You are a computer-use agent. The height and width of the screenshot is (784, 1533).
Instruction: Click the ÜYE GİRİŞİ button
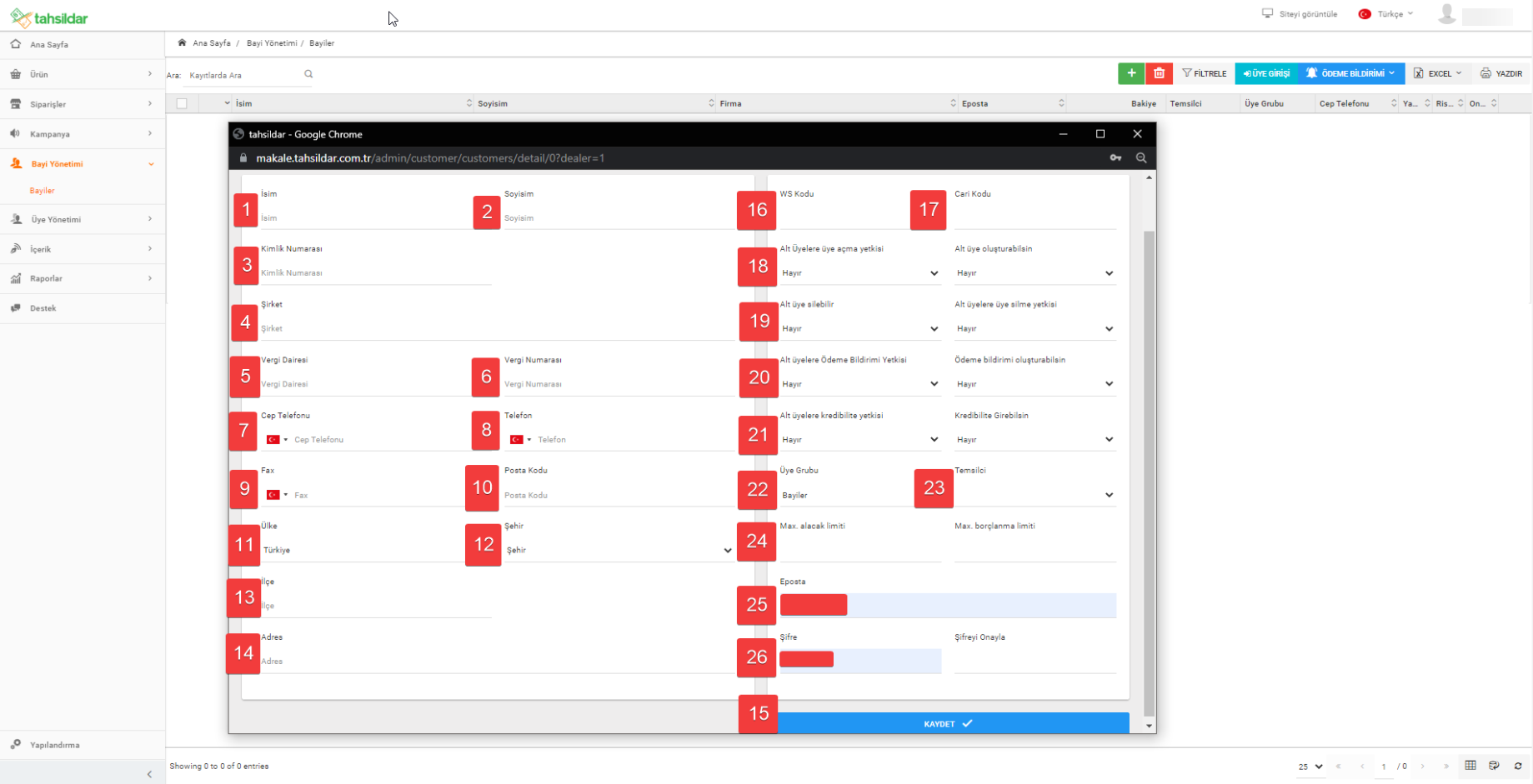(1266, 73)
